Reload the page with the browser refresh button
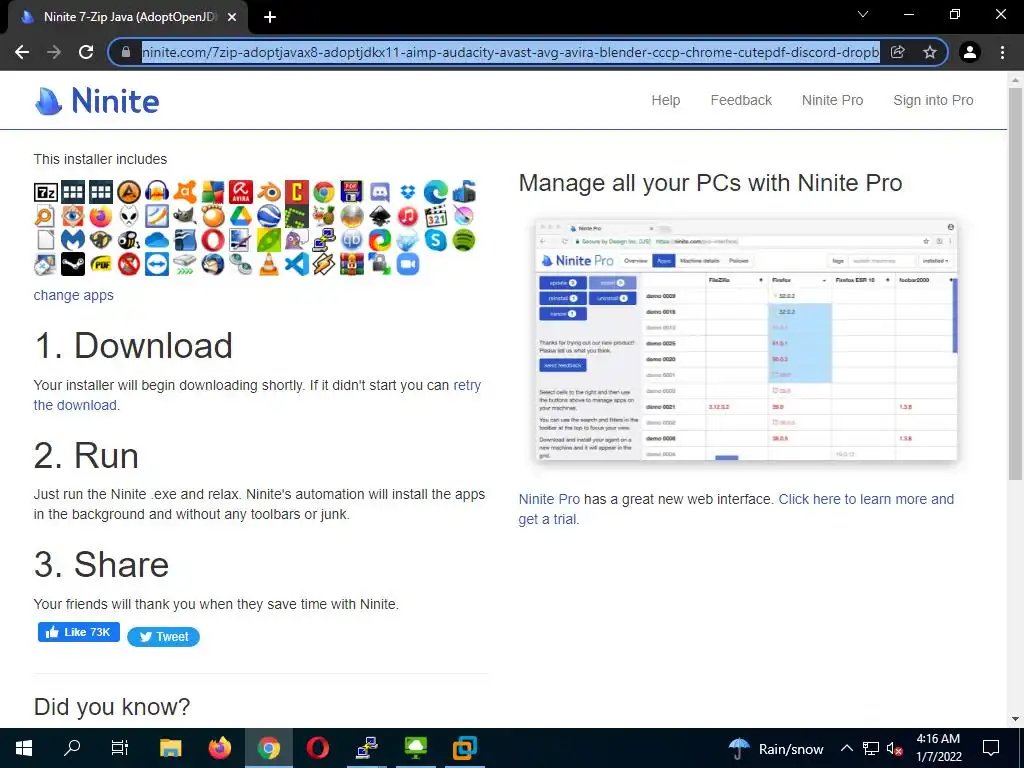This screenshot has height=768, width=1024. (x=86, y=52)
